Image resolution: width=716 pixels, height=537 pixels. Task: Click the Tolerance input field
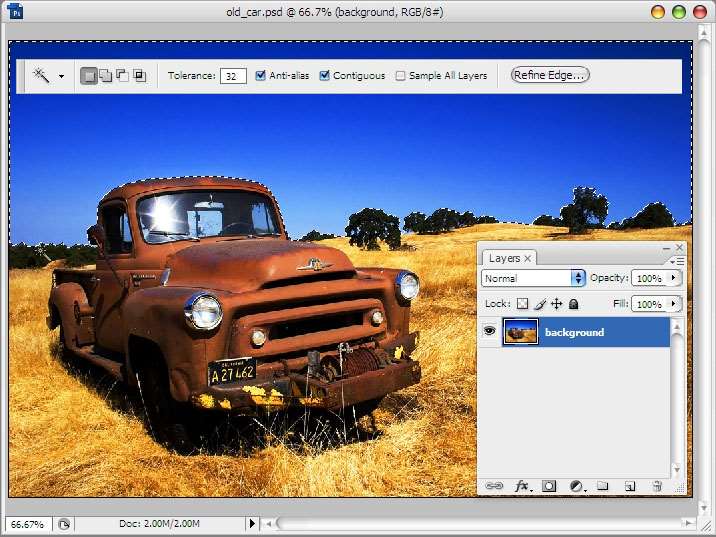[233, 76]
